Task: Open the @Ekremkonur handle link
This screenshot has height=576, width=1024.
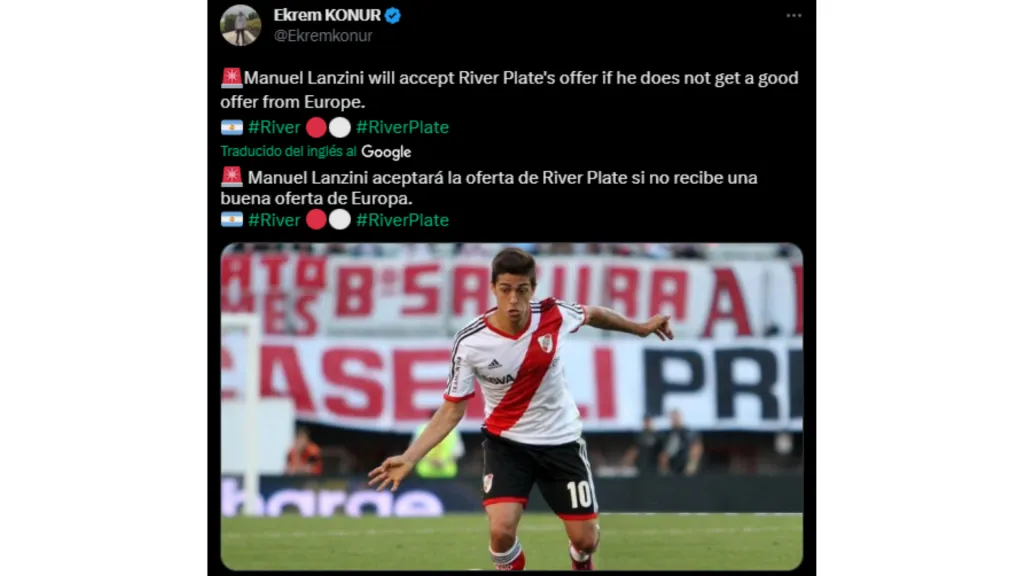Action: pos(323,36)
